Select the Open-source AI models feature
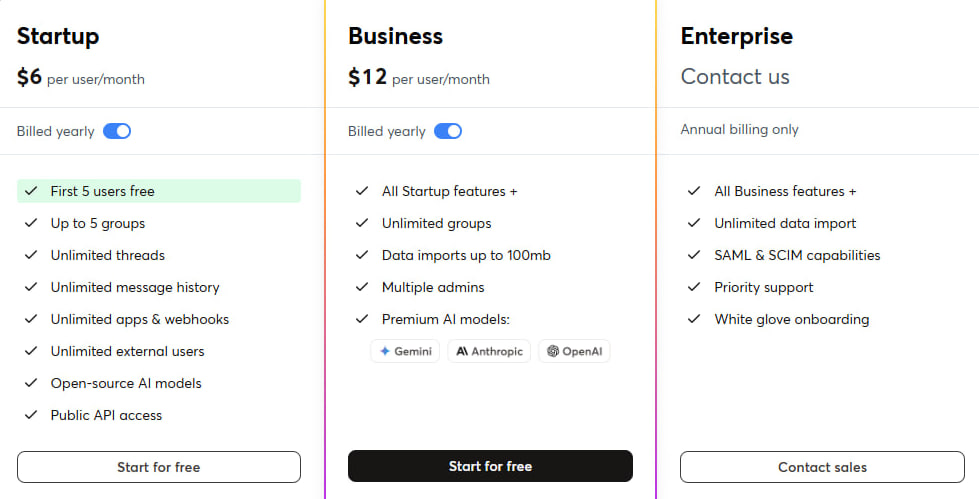The width and height of the screenshot is (979, 499). tap(126, 383)
